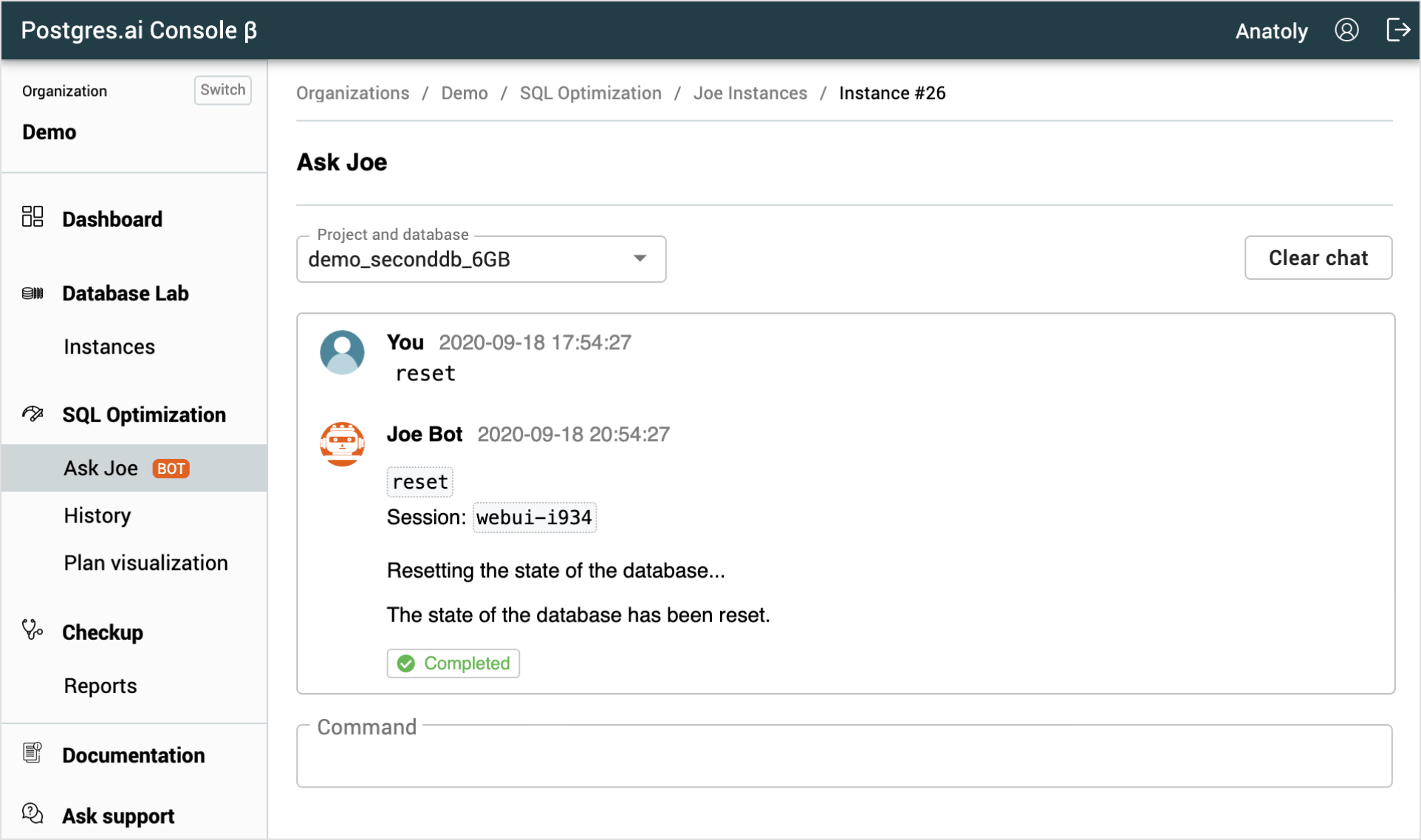Open Joe Instances breadcrumb link

point(750,93)
